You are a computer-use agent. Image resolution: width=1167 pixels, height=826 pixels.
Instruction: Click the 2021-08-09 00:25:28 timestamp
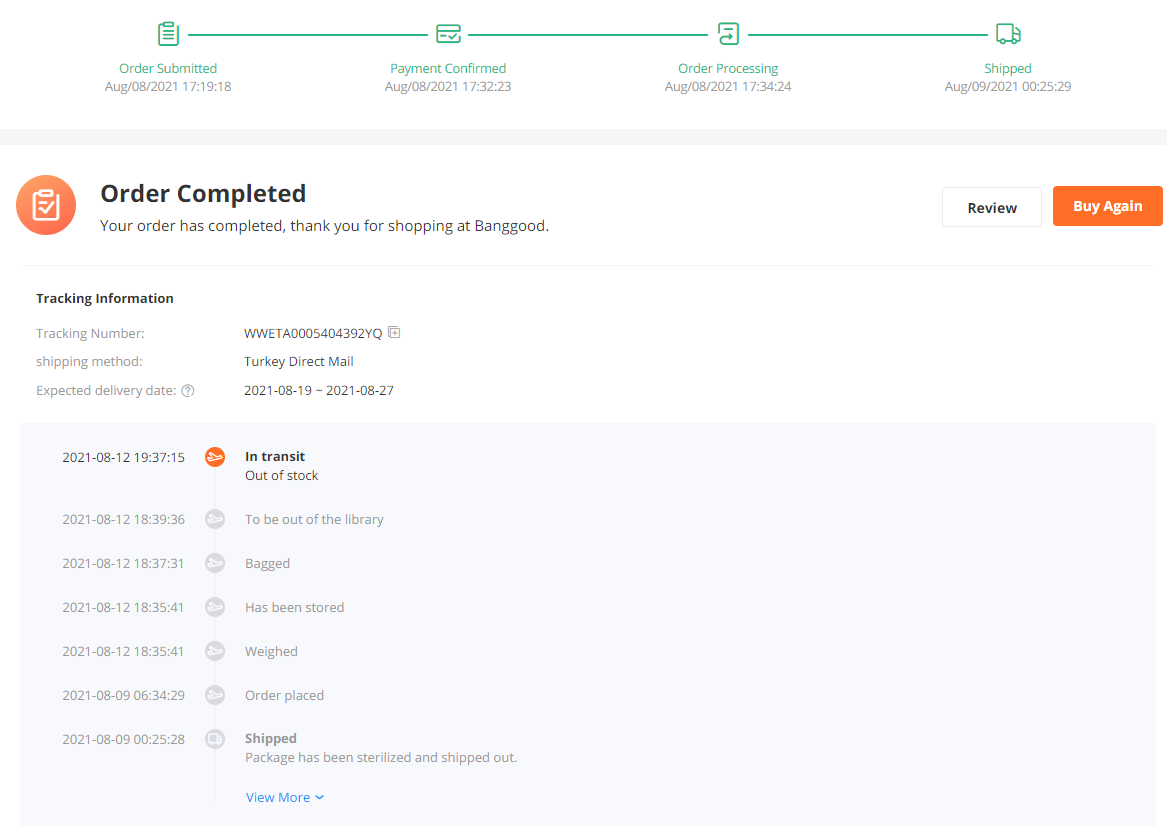(x=124, y=739)
